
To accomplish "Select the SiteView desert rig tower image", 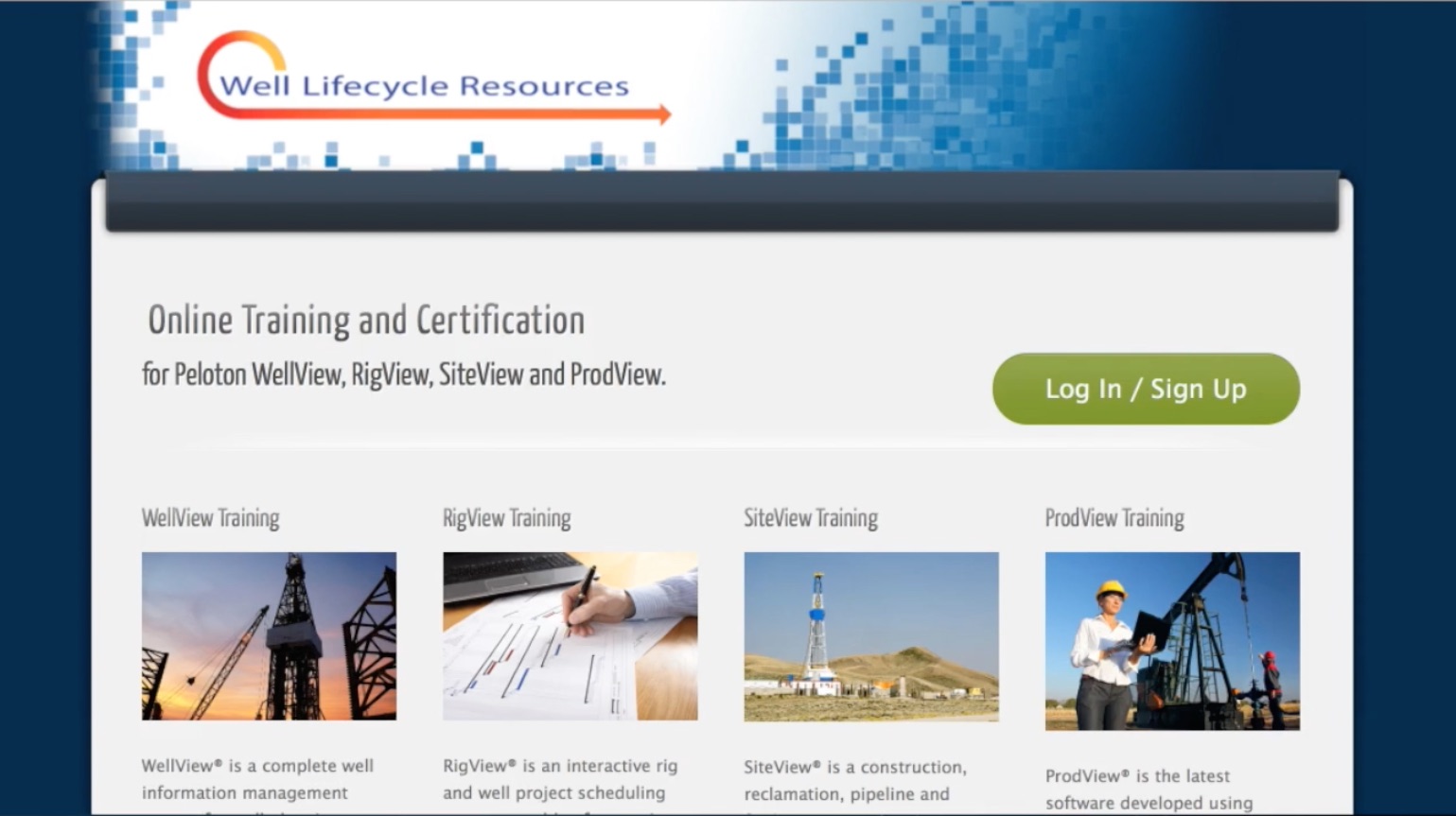I will pyautogui.click(x=870, y=635).
